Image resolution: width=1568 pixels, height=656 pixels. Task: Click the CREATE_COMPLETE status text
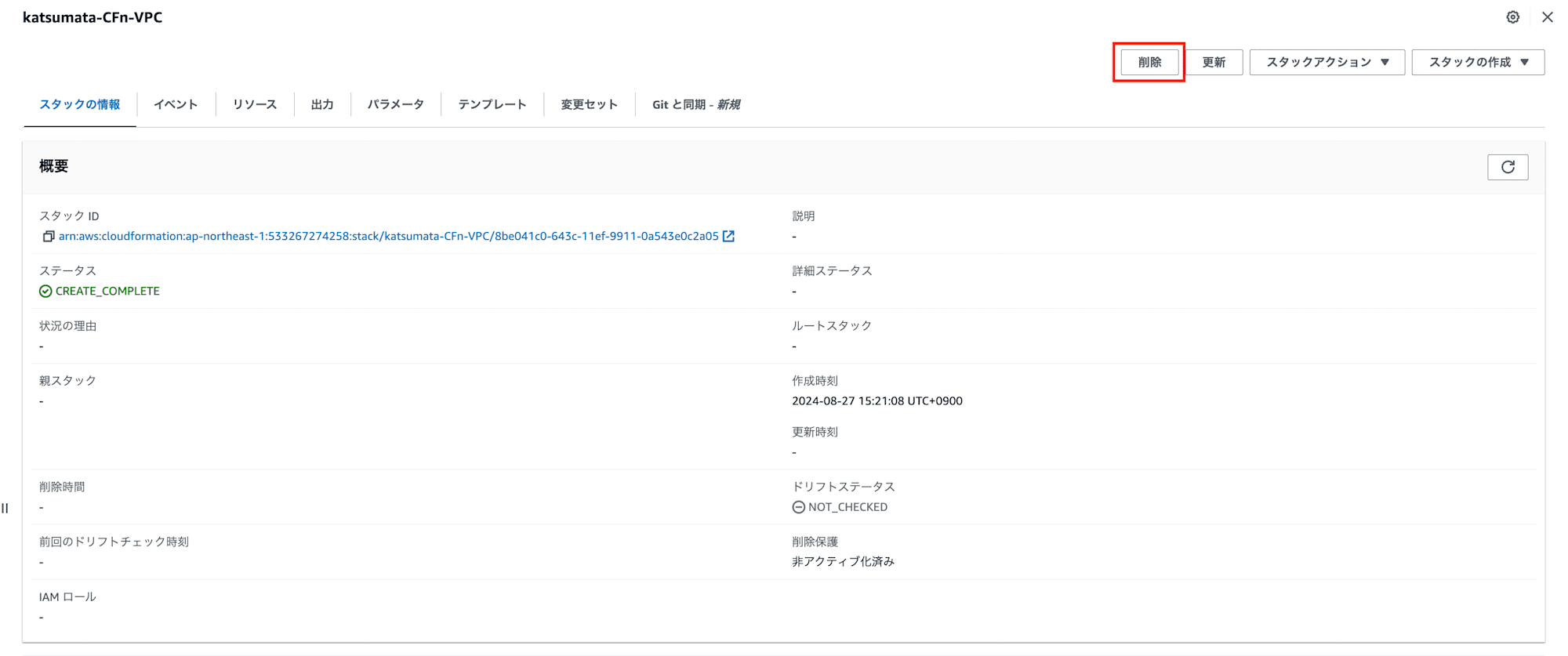click(107, 291)
